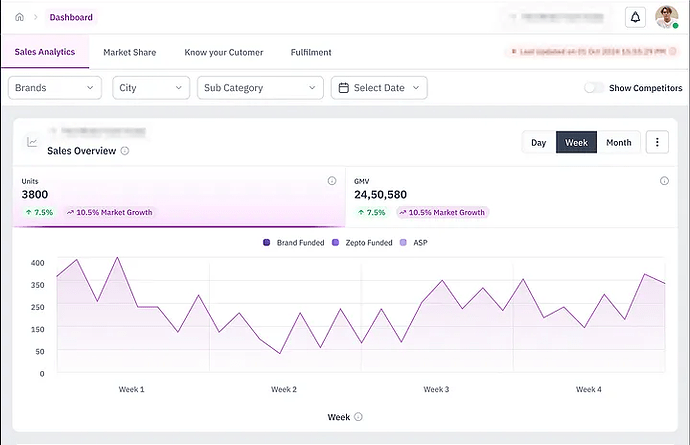Select the Day view button
Image resolution: width=690 pixels, height=445 pixels.
click(x=538, y=142)
